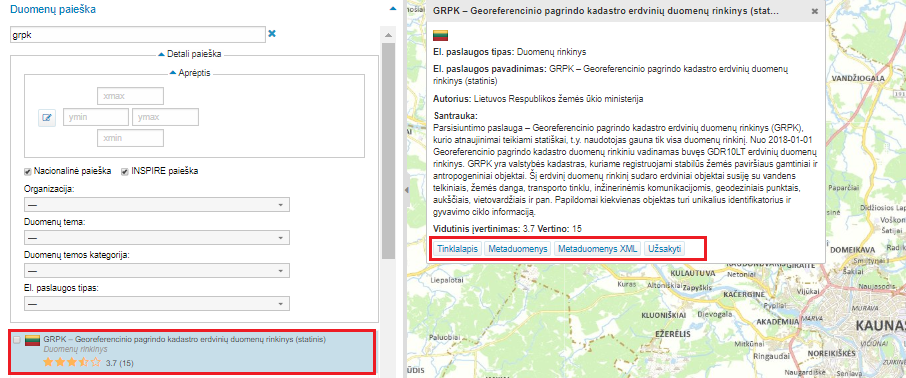
Task: Open the Organizacija dropdown
Action: [157, 205]
